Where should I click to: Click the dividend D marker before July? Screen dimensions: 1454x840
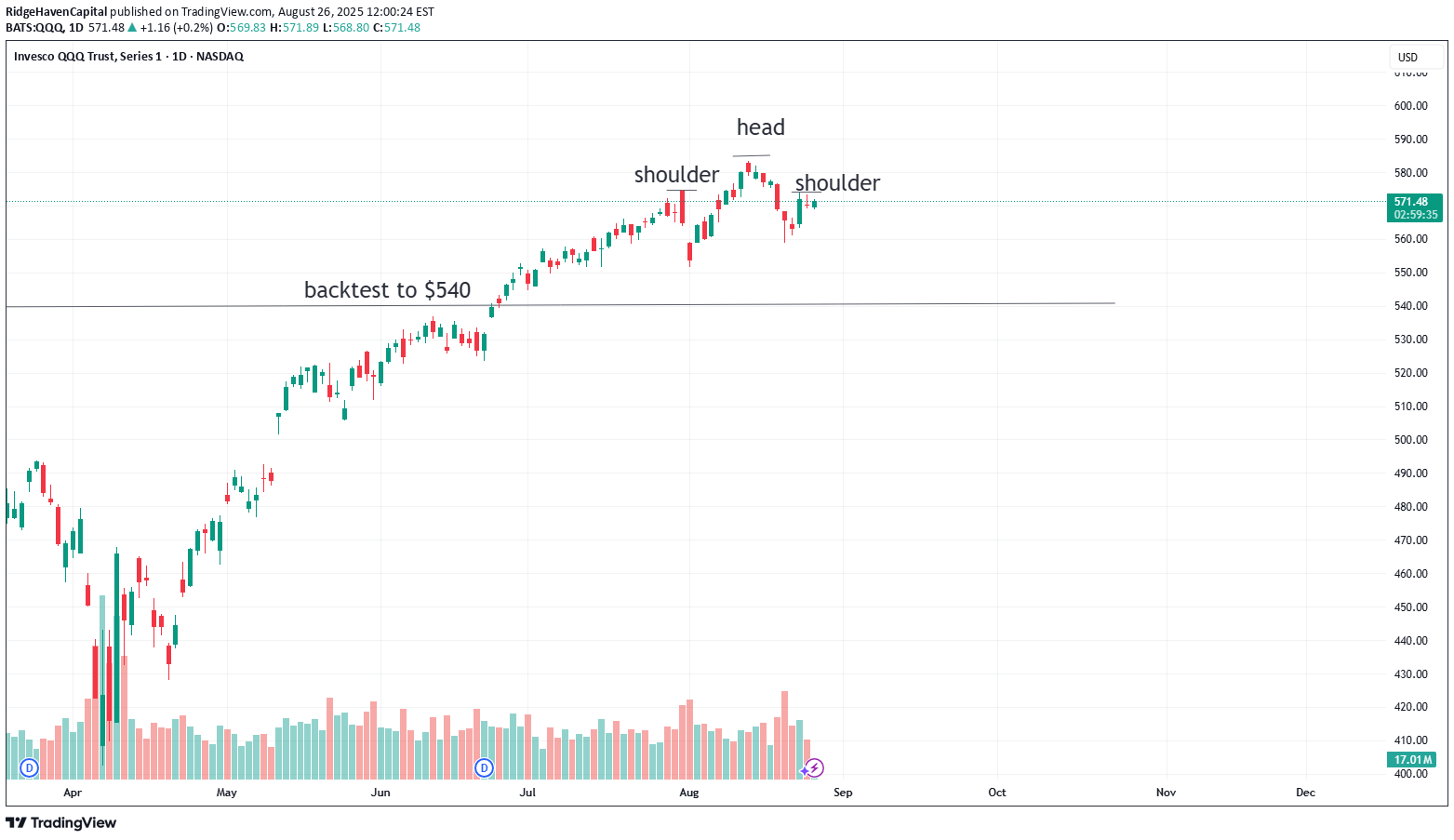(x=484, y=767)
